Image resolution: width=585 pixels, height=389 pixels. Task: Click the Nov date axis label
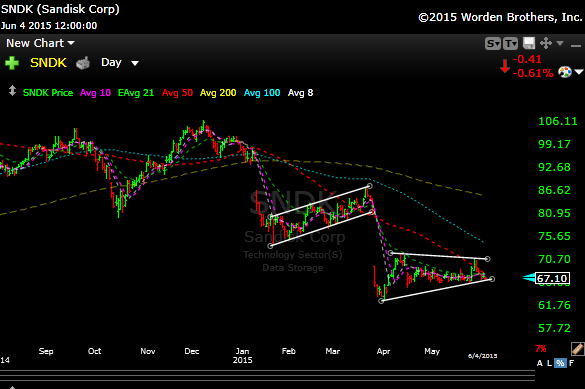[x=148, y=351]
